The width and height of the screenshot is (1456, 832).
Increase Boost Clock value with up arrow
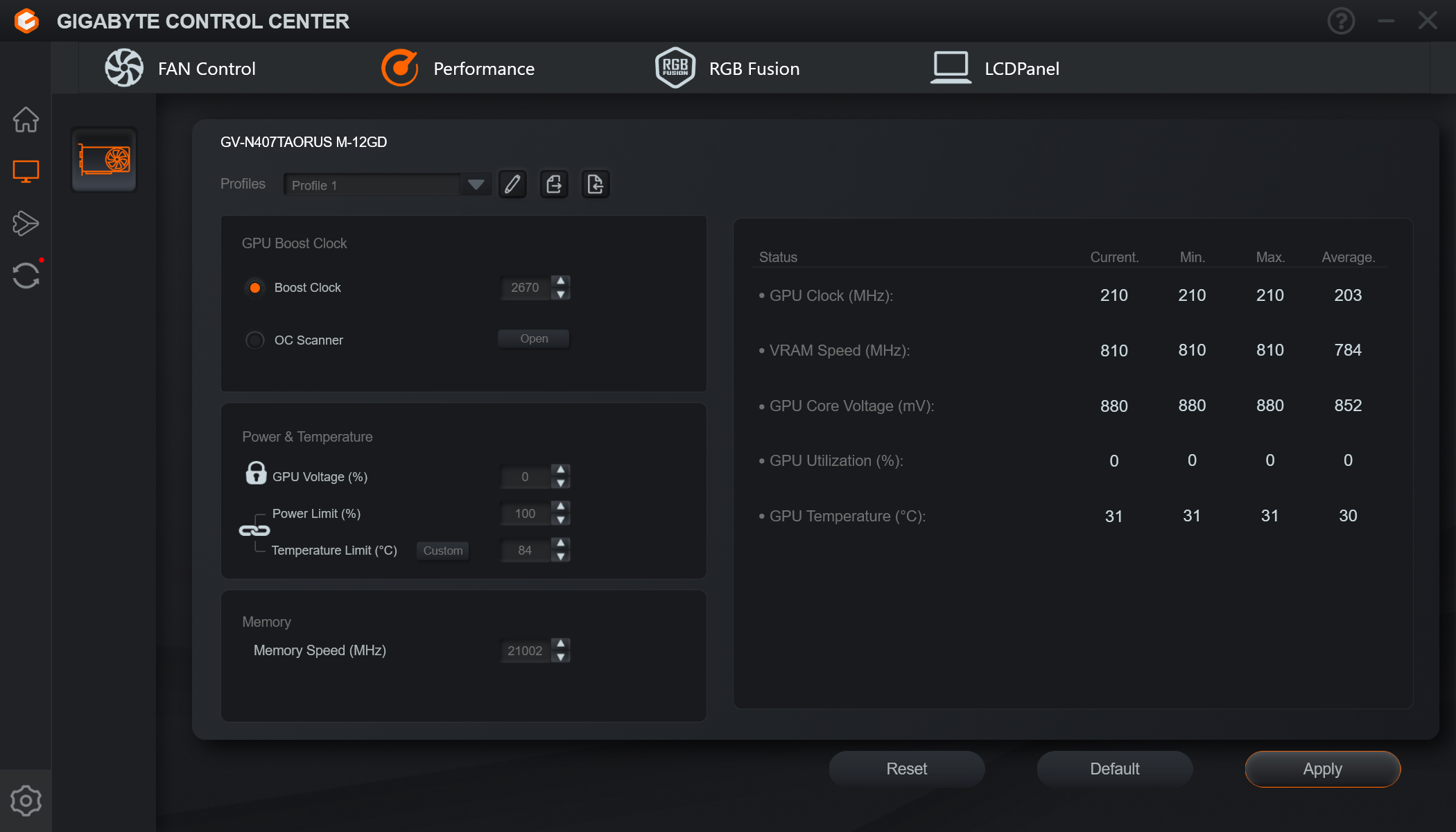(561, 281)
